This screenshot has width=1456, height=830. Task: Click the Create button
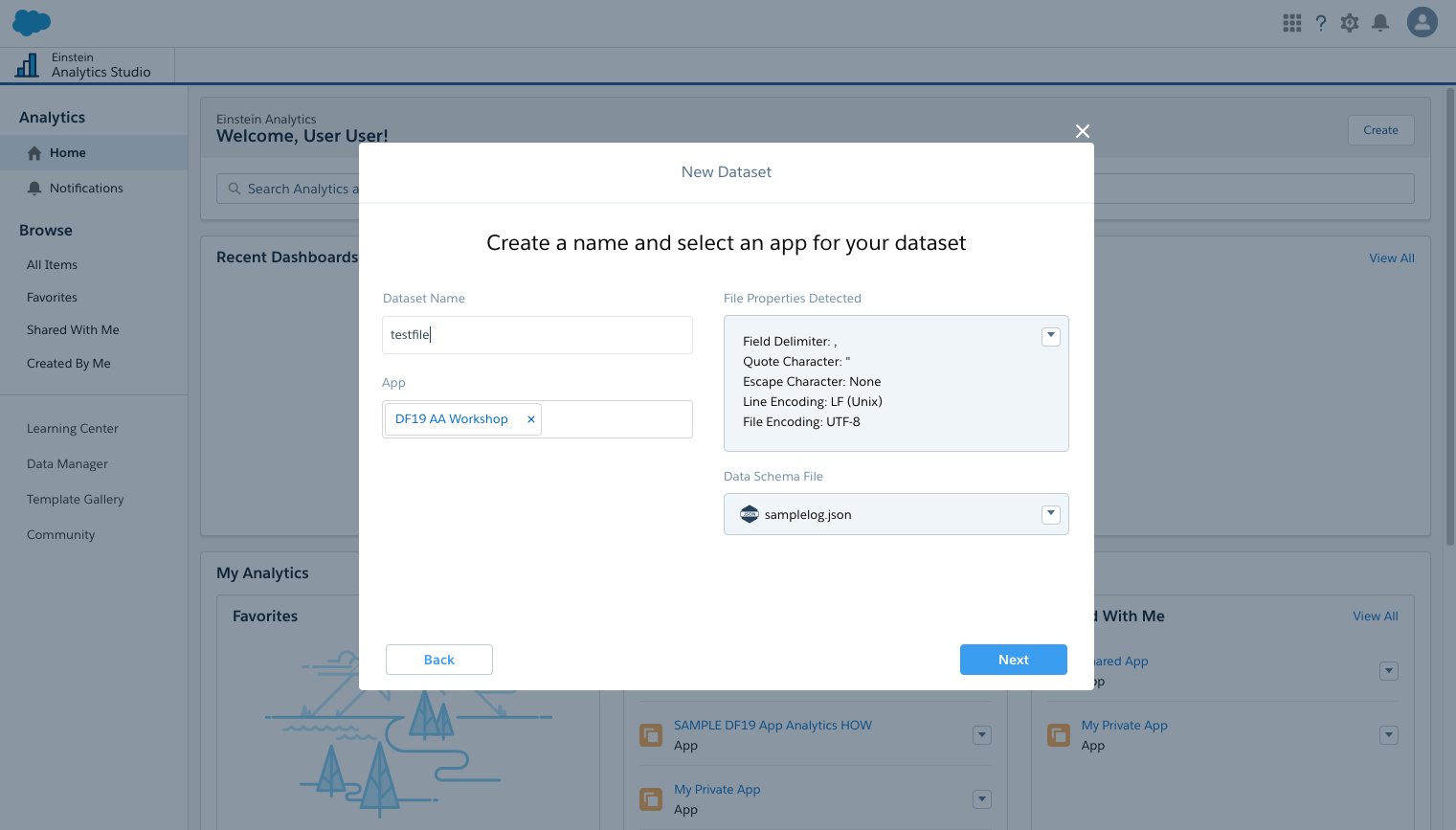point(1381,130)
